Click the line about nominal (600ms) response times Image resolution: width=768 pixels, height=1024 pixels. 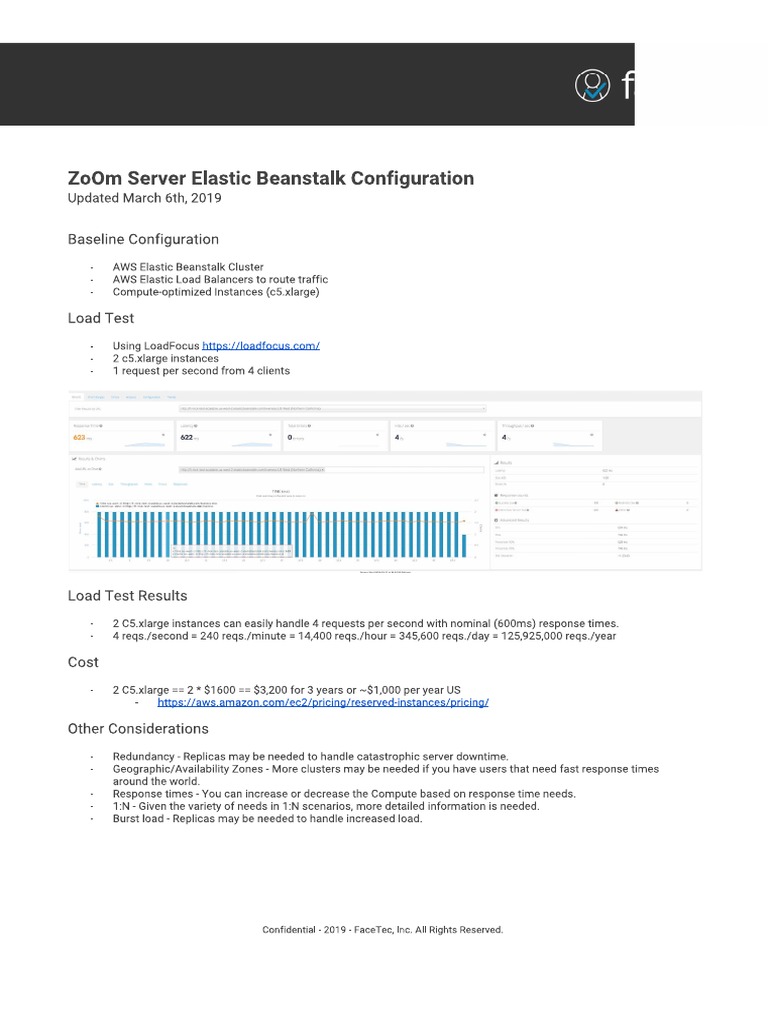pyautogui.click(x=366, y=623)
